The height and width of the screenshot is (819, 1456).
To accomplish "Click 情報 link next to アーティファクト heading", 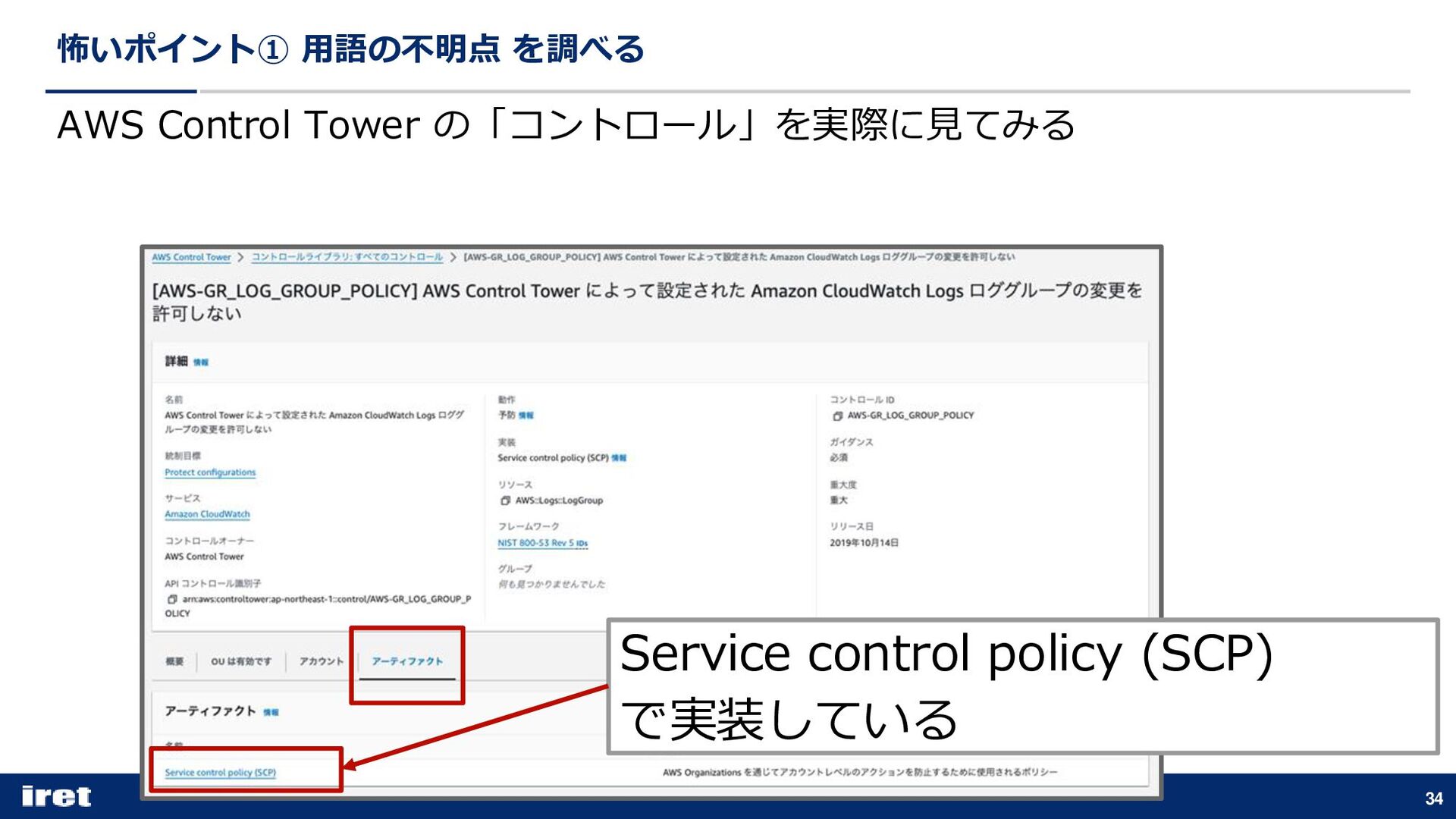I will click(271, 712).
